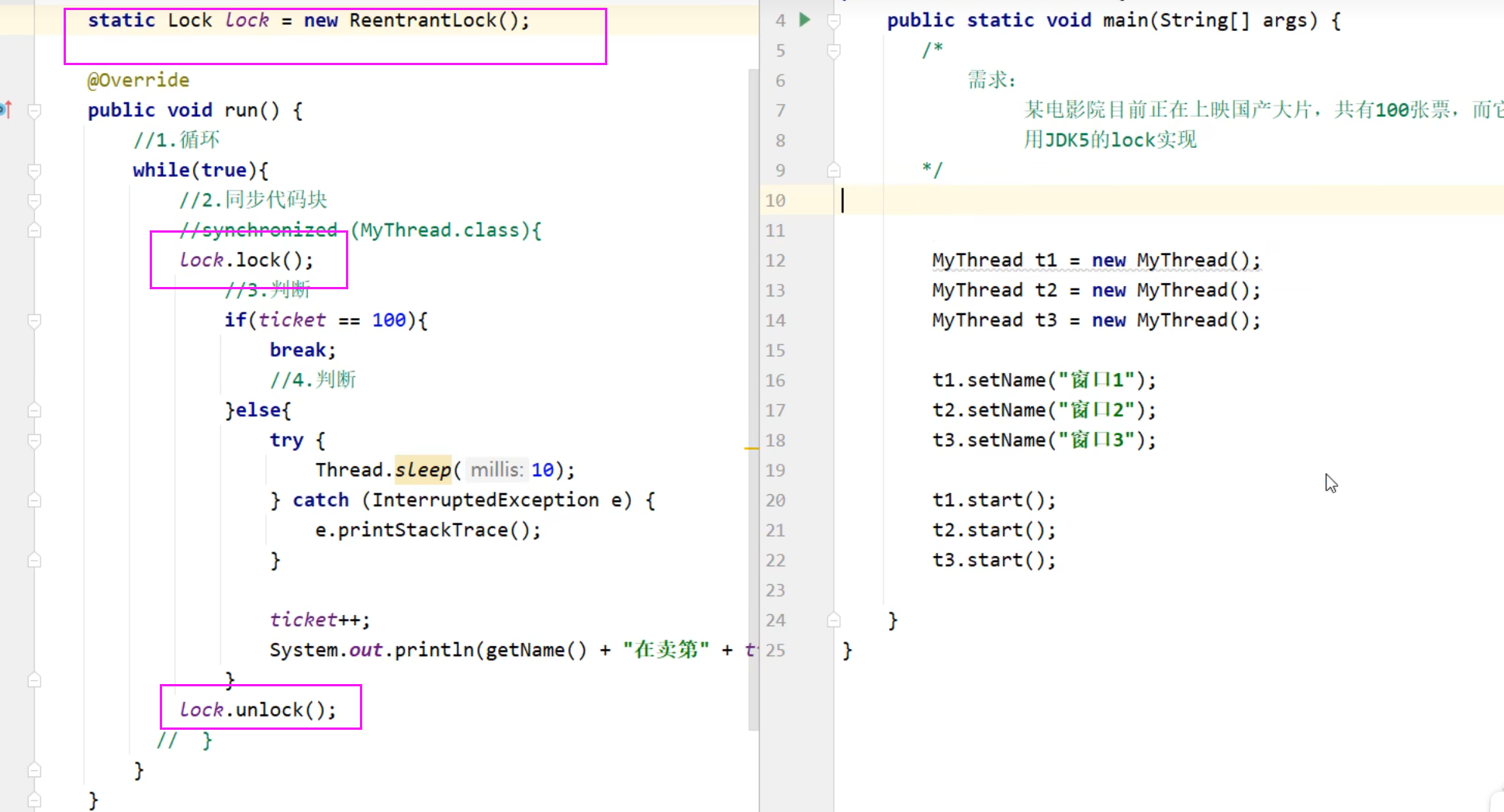Click the sleep method call in Thread.sleep

point(423,470)
